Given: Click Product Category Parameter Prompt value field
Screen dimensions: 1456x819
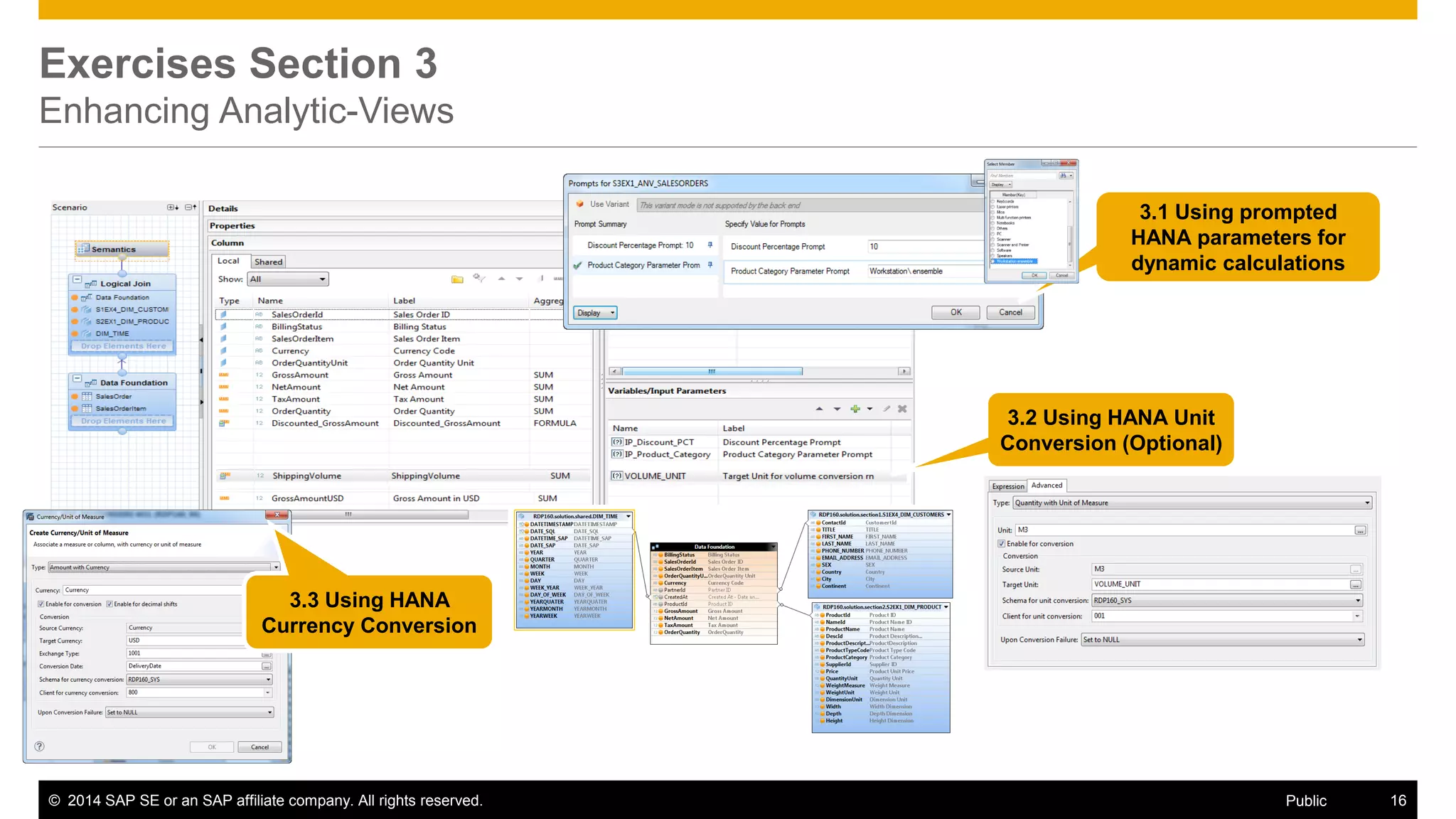Looking at the screenshot, I should (926, 271).
